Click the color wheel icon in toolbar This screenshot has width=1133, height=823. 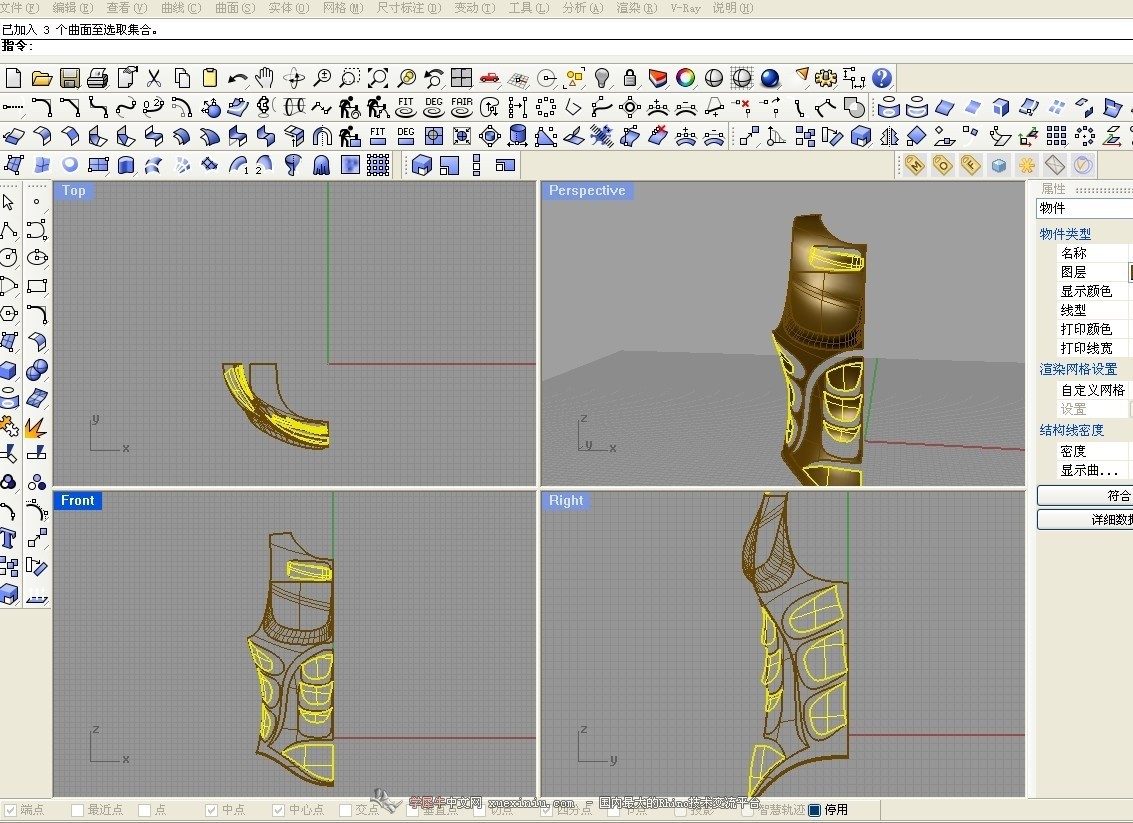(686, 78)
